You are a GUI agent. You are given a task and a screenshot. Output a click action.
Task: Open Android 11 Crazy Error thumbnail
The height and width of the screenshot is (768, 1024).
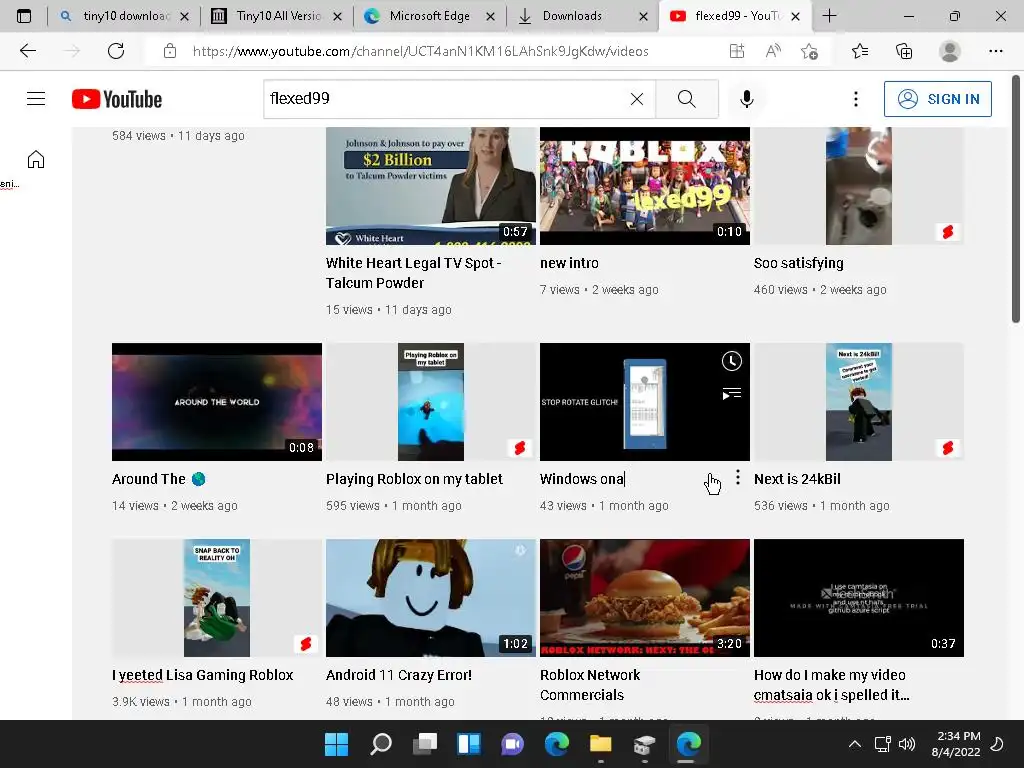coord(430,598)
